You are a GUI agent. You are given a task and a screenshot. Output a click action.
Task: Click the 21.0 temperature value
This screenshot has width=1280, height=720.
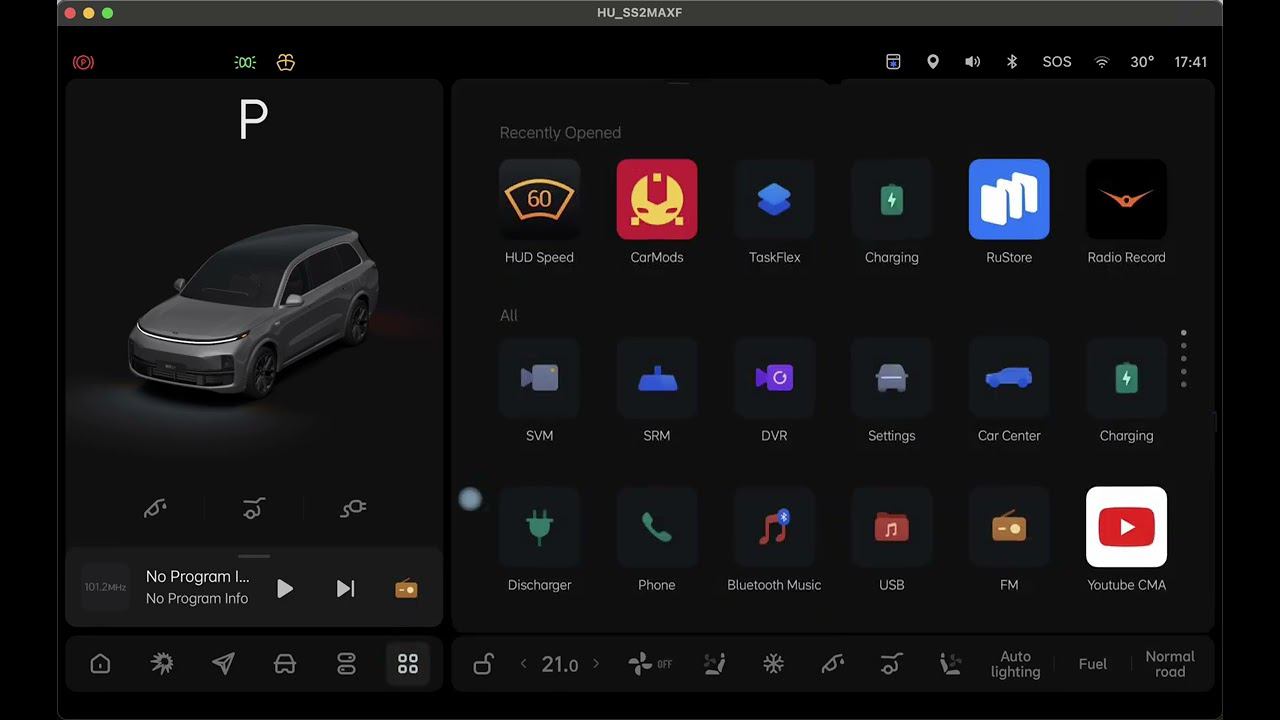point(560,664)
